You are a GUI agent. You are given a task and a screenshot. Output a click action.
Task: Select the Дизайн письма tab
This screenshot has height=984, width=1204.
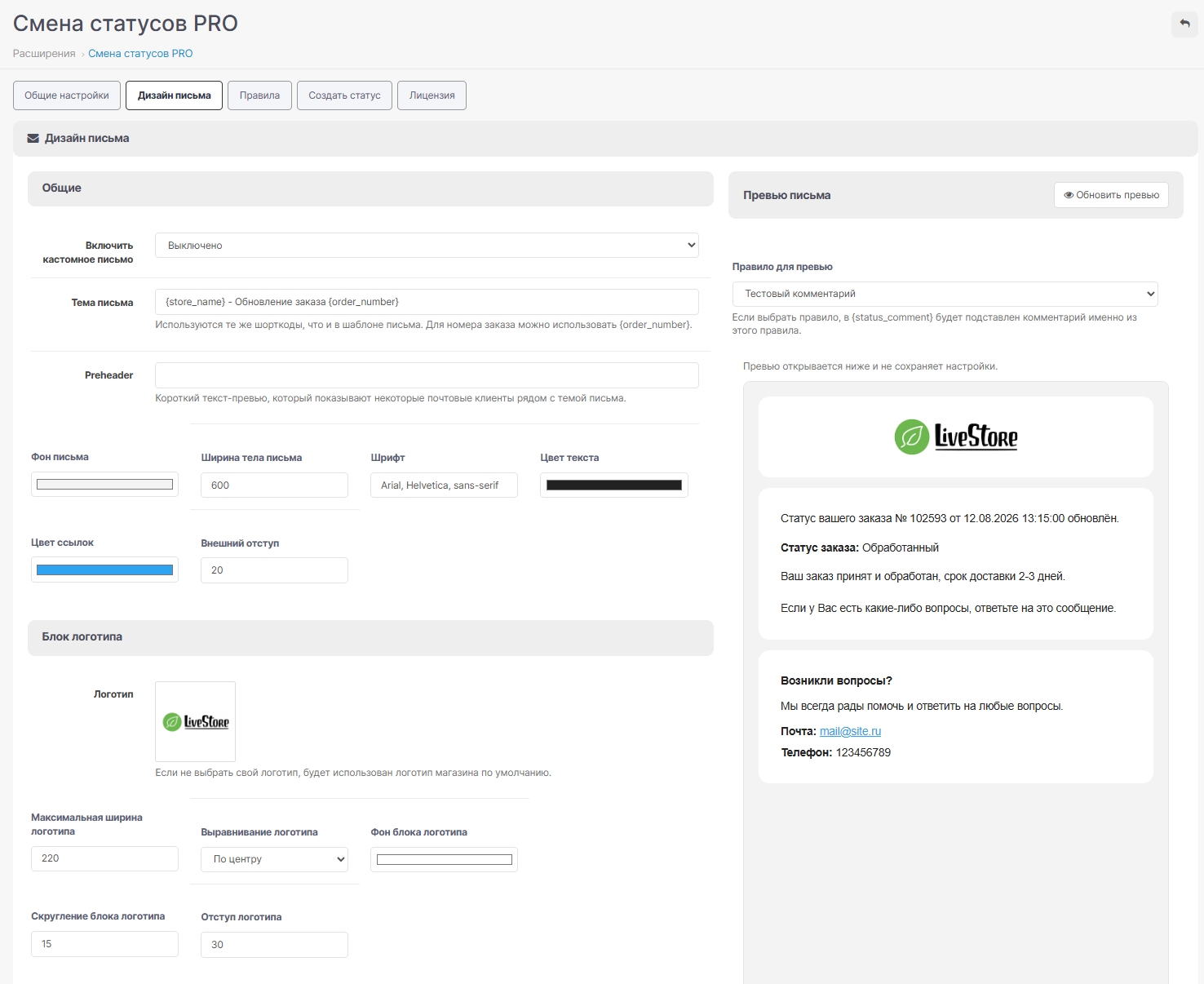point(174,95)
